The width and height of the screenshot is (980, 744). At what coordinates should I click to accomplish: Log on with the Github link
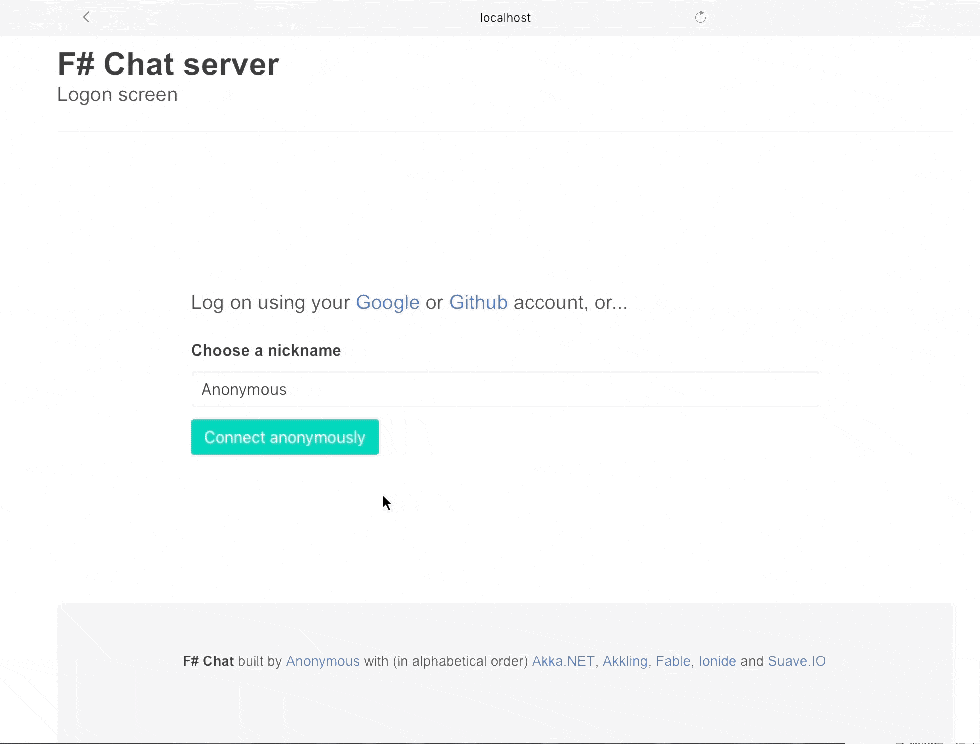pyautogui.click(x=478, y=303)
